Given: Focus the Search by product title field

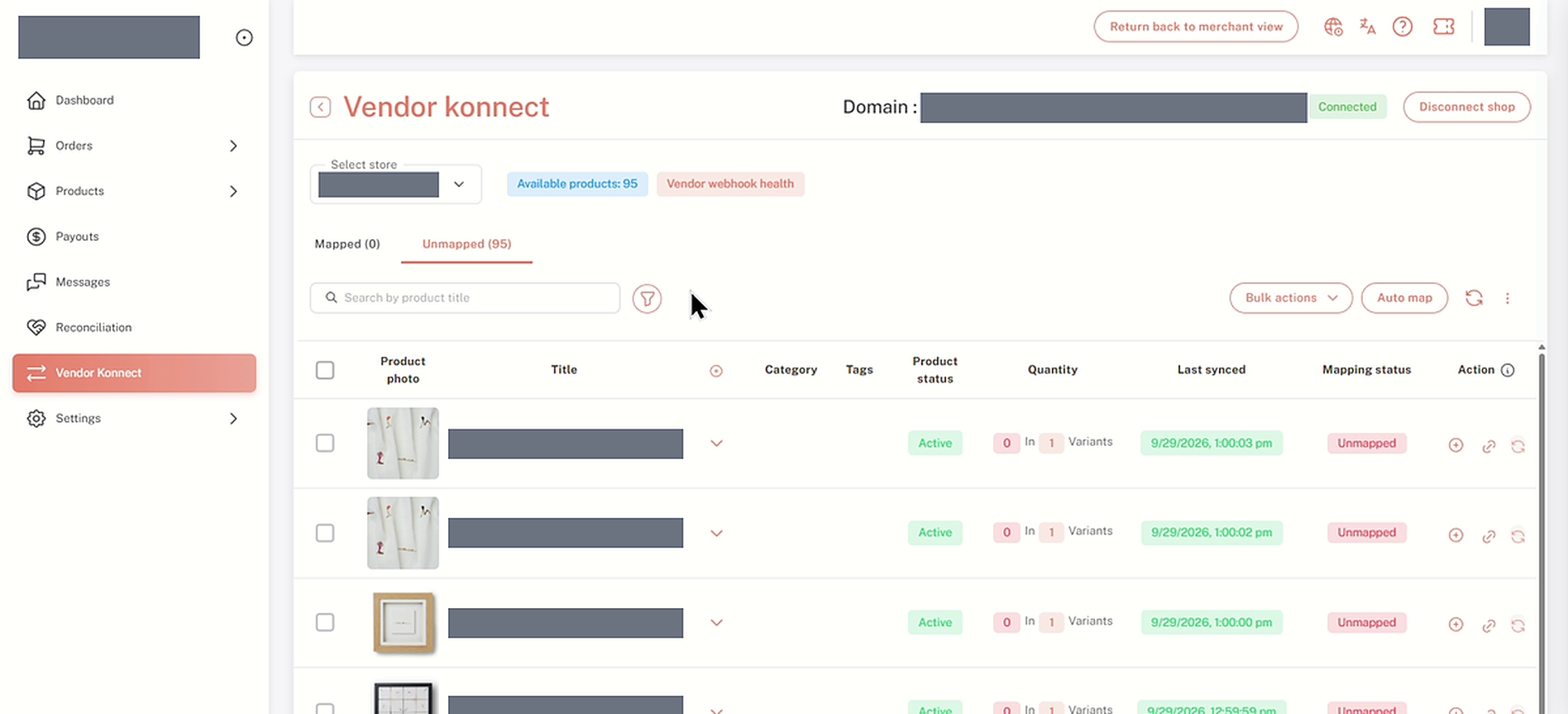Looking at the screenshot, I should coord(465,298).
